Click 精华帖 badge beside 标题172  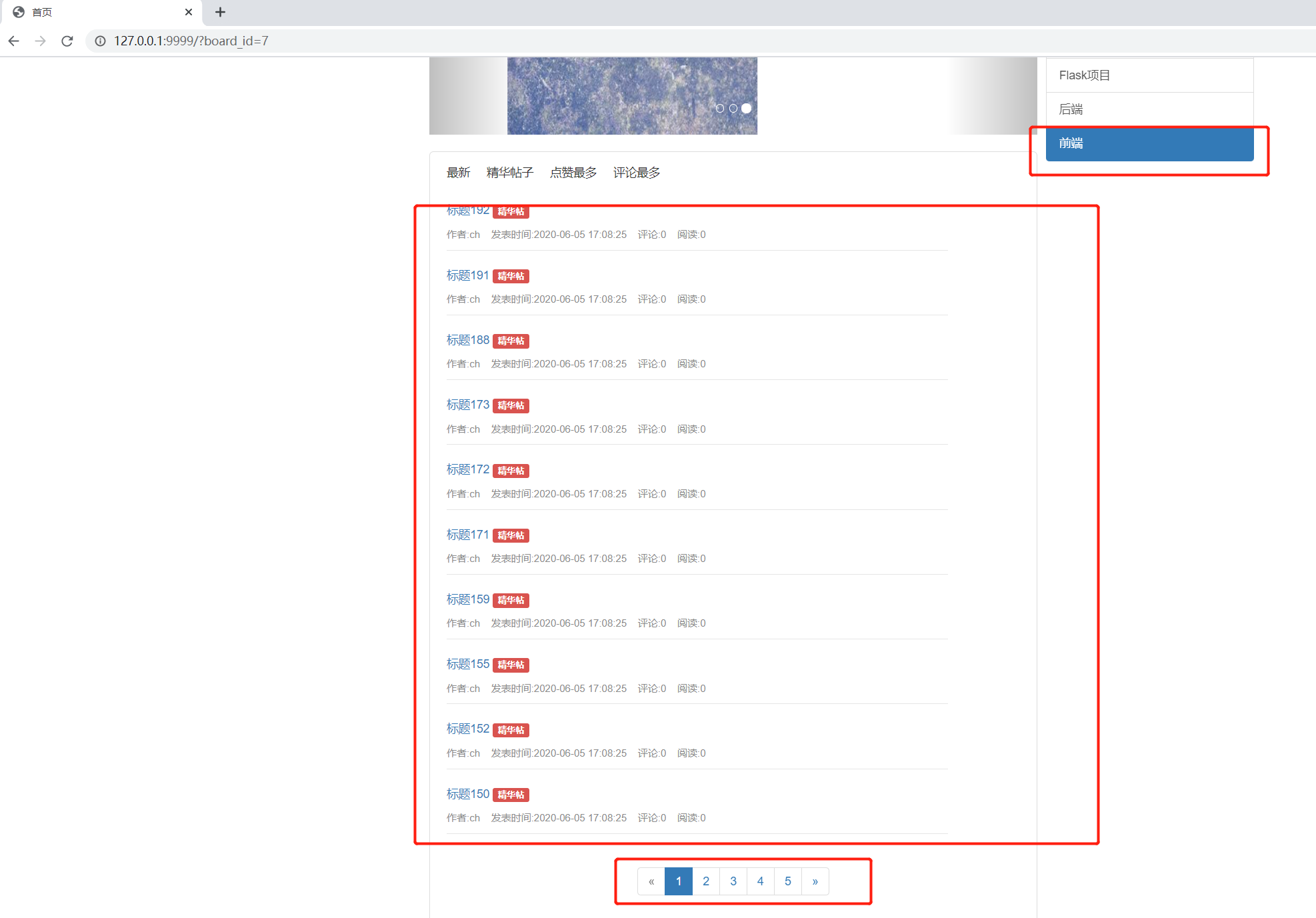click(511, 471)
